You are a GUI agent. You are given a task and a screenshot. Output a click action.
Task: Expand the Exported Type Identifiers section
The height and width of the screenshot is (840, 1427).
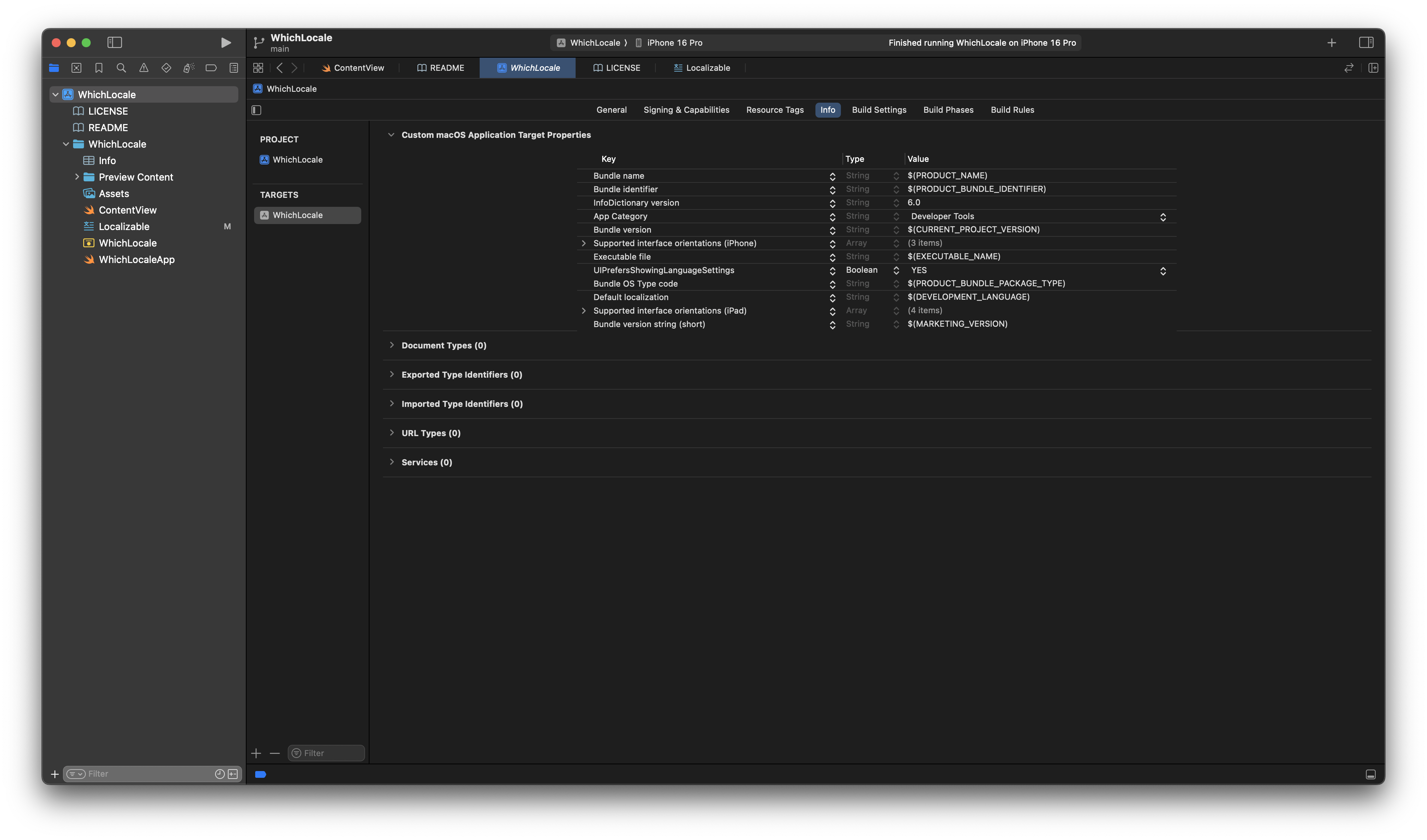[x=391, y=374]
